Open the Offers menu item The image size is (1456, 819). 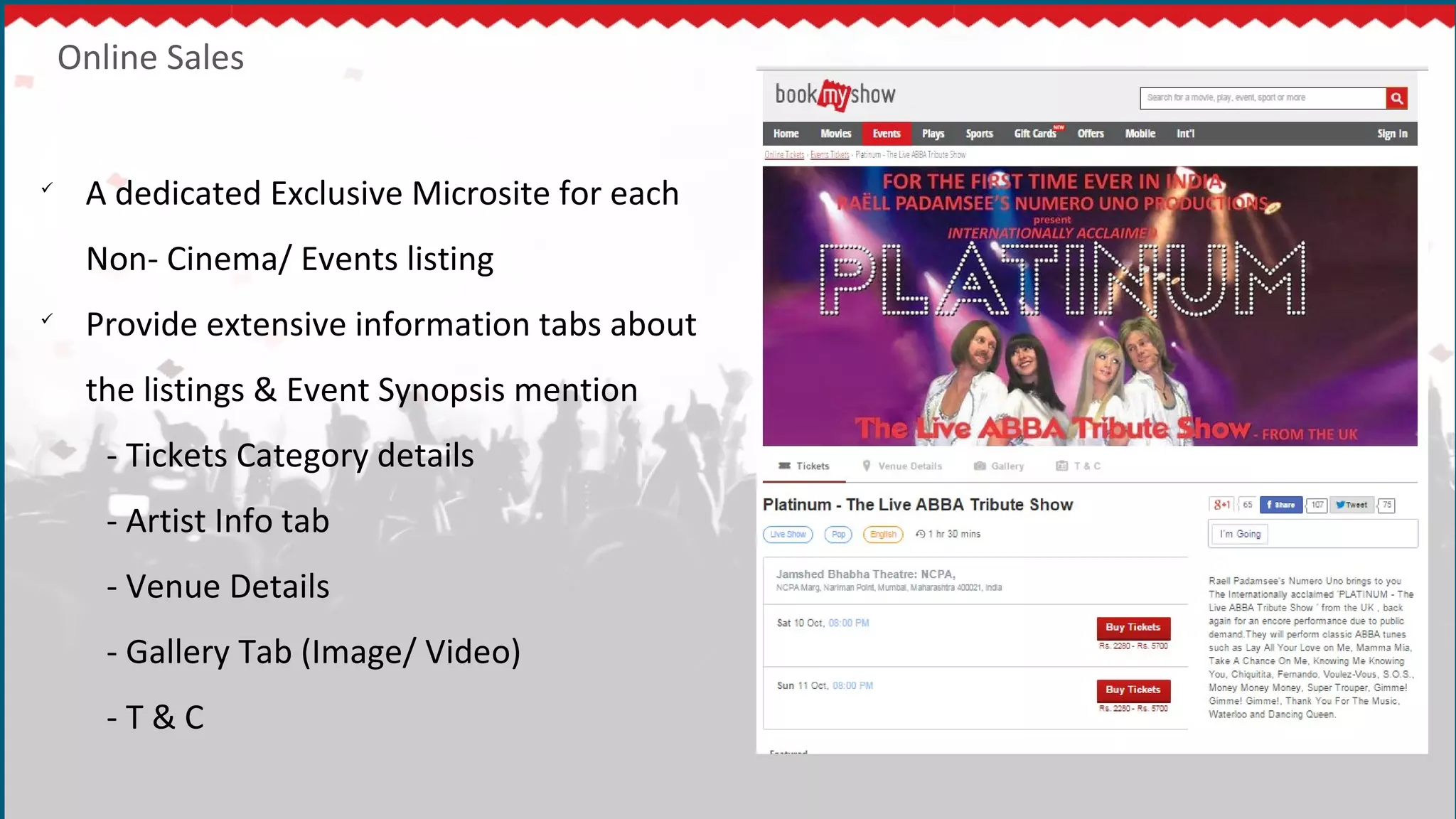(x=1091, y=134)
